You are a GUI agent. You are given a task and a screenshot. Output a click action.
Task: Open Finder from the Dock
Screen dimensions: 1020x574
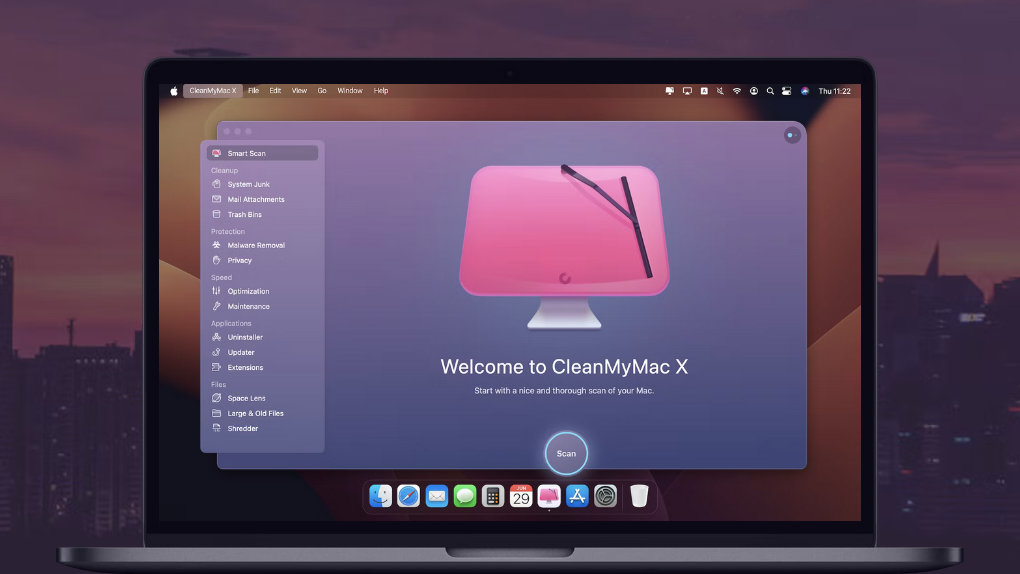(381, 496)
